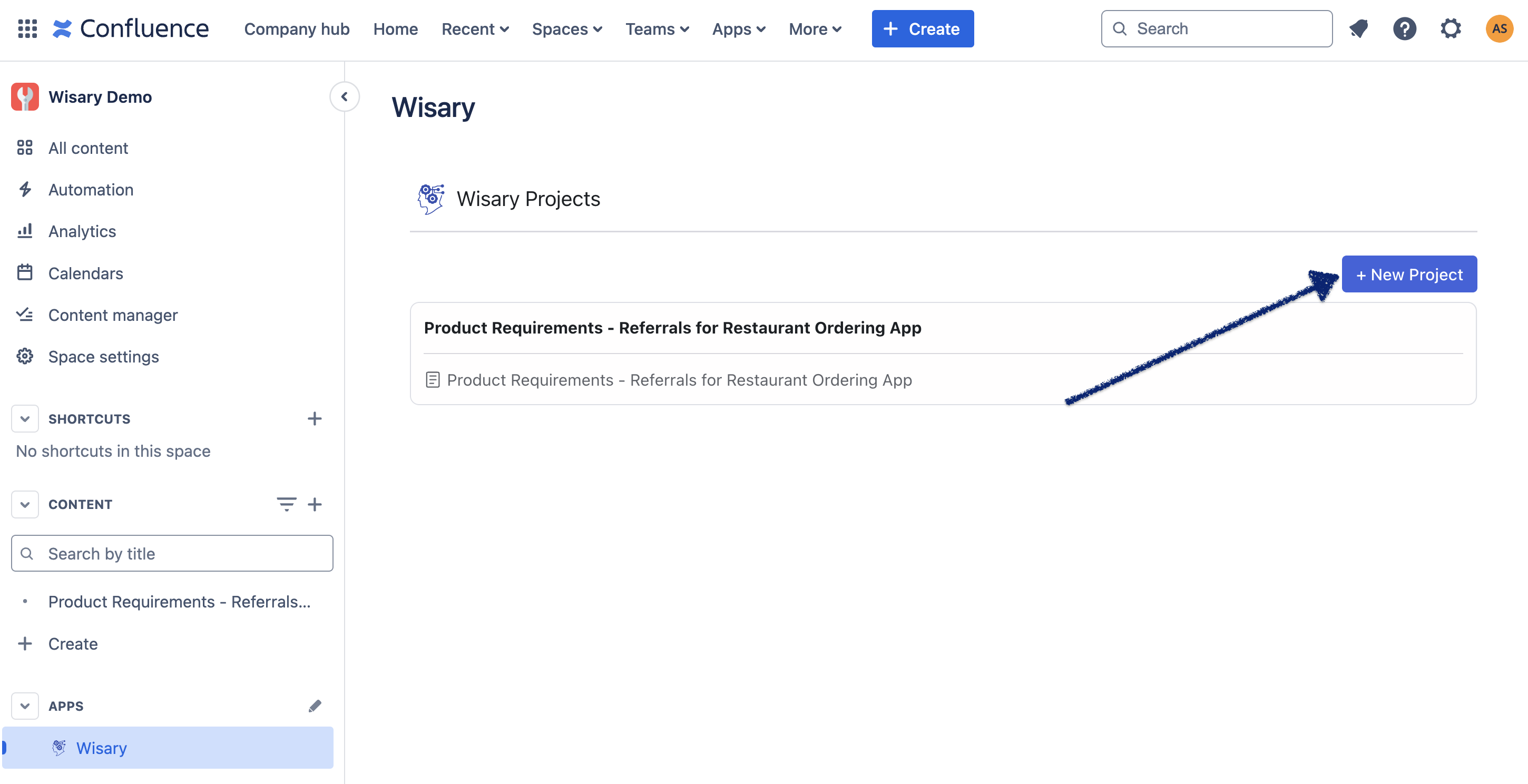Open the Spaces dropdown menu
This screenshot has height=784, width=1528.
click(566, 27)
